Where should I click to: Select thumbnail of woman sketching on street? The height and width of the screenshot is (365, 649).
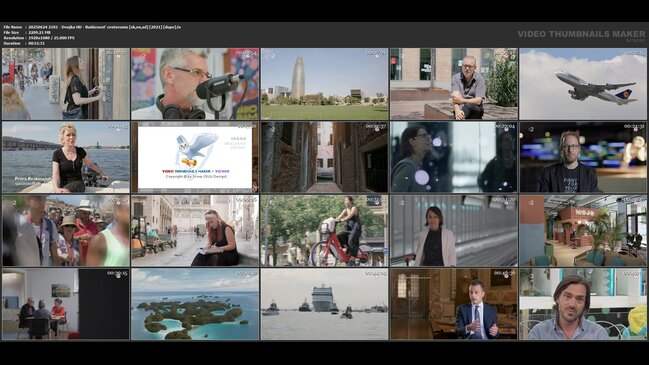coord(195,231)
